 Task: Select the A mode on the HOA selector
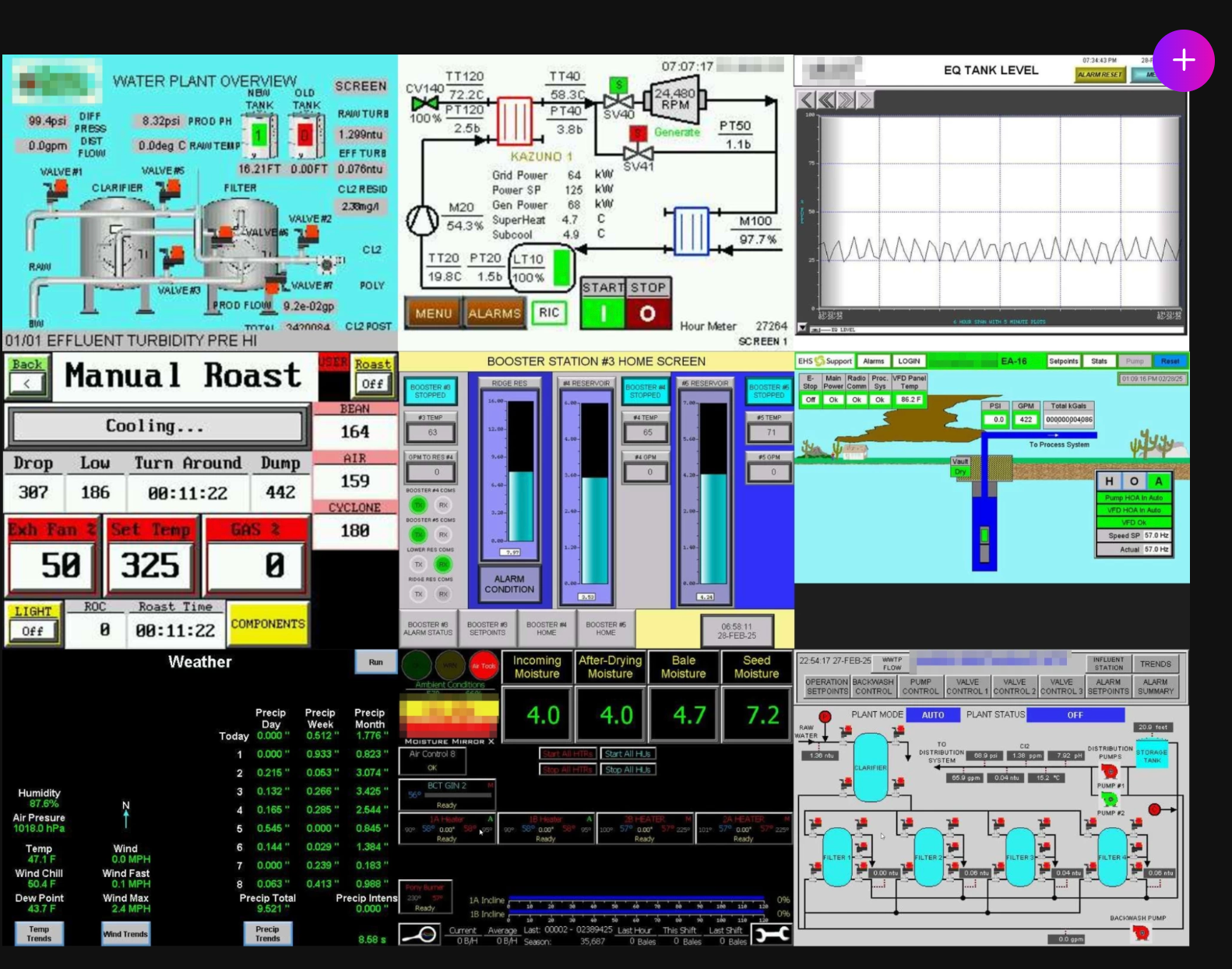click(1158, 481)
